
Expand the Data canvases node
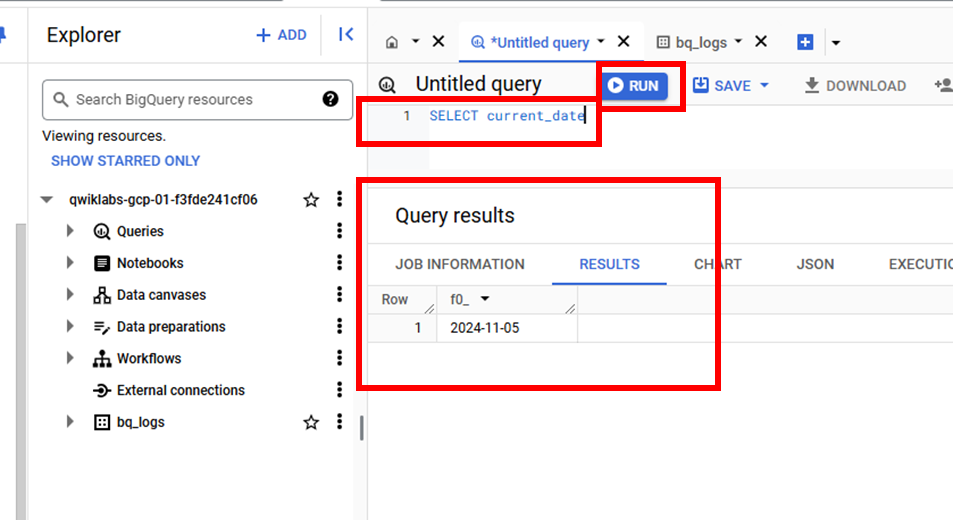(70, 294)
